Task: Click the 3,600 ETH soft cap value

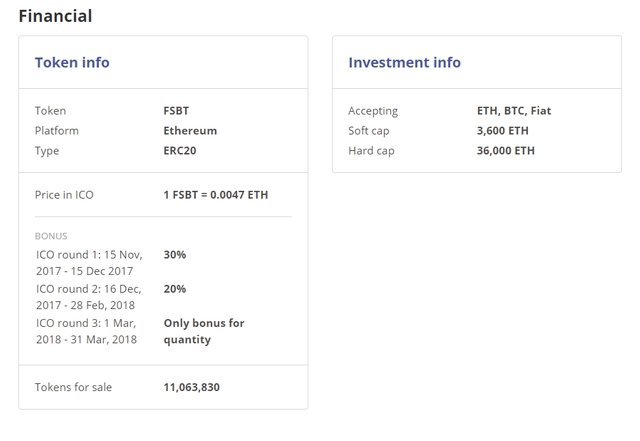Action: tap(502, 131)
